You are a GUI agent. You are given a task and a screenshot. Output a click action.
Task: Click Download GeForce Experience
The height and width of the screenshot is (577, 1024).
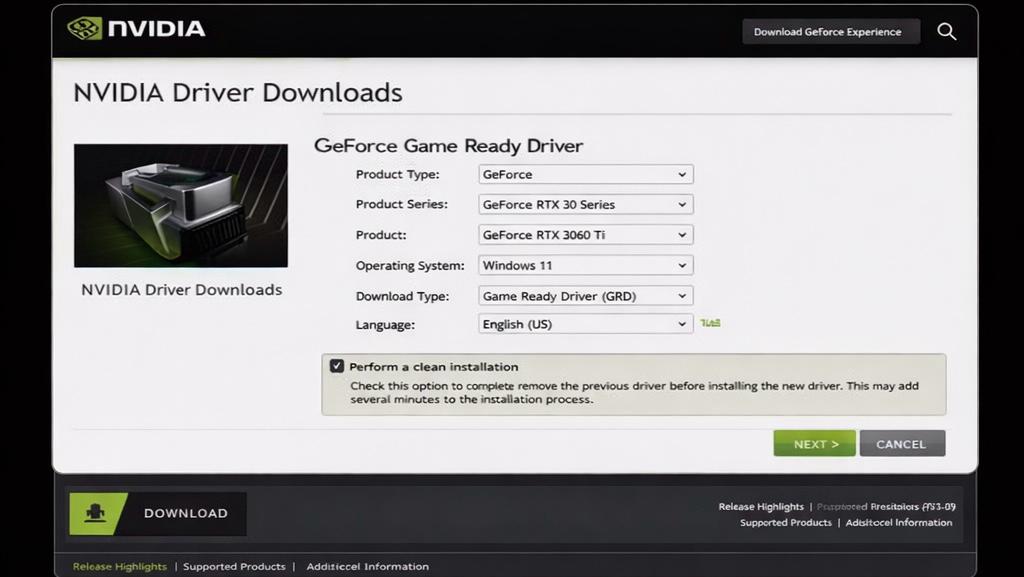tap(830, 31)
